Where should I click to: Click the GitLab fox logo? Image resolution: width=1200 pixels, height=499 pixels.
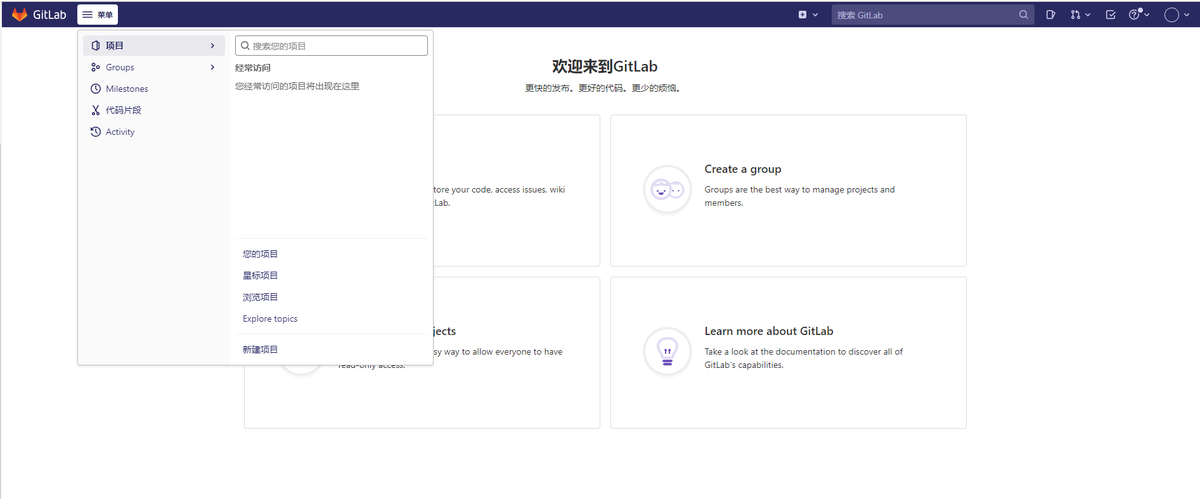[x=20, y=15]
